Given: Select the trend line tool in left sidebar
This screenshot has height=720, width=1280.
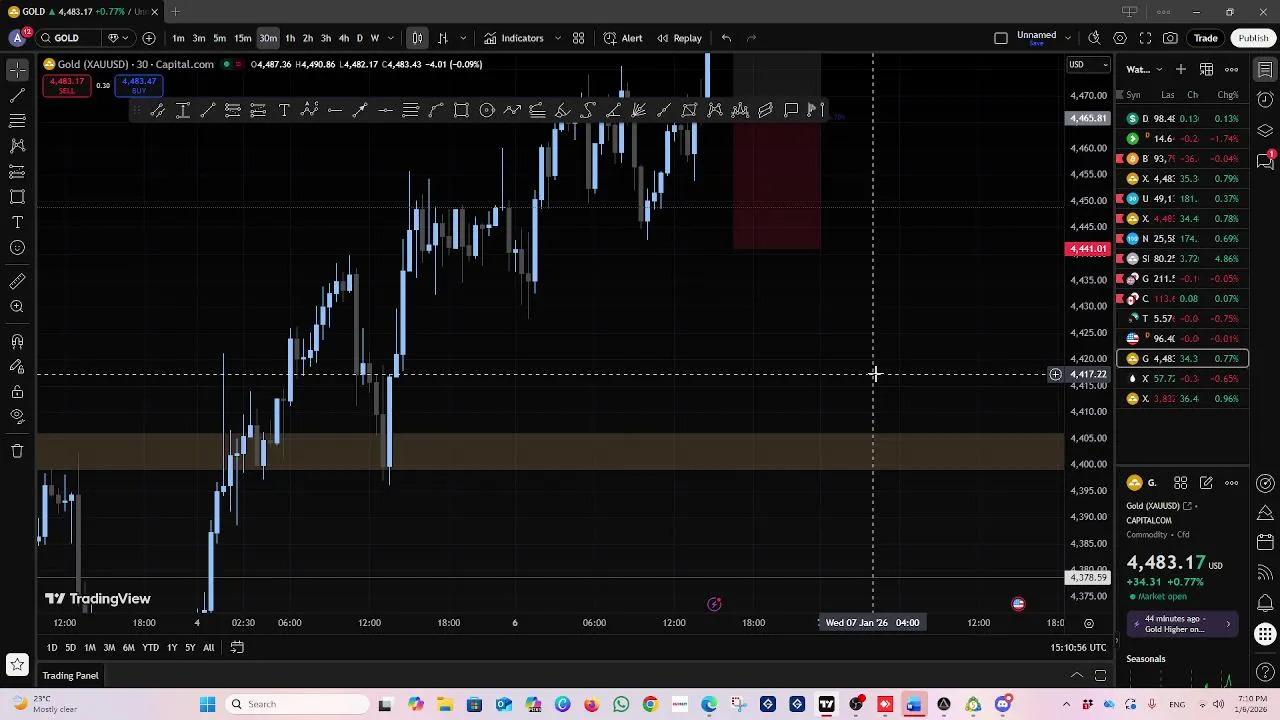Looking at the screenshot, I should [17, 95].
